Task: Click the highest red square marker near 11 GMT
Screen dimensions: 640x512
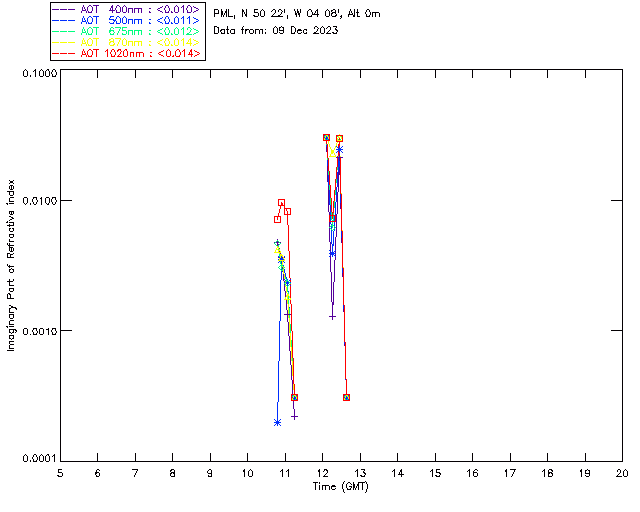Action: tap(281, 203)
